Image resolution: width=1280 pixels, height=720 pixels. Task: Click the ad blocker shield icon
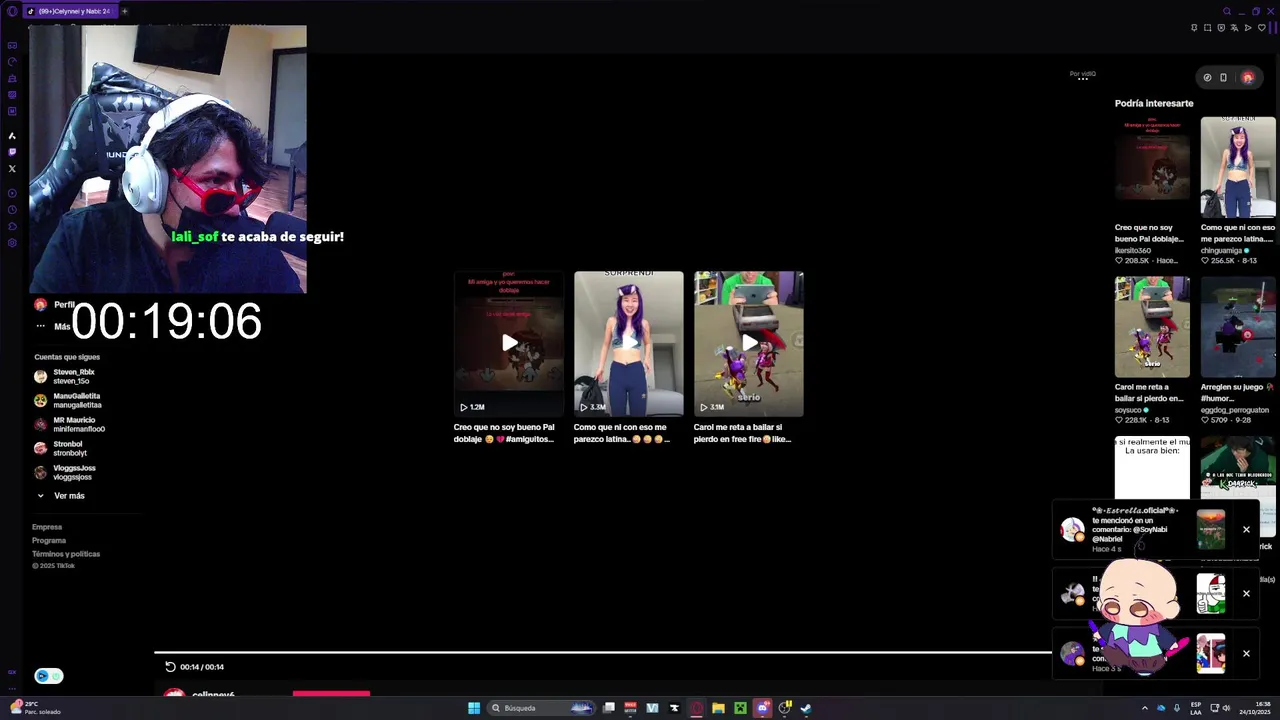pos(1221,28)
